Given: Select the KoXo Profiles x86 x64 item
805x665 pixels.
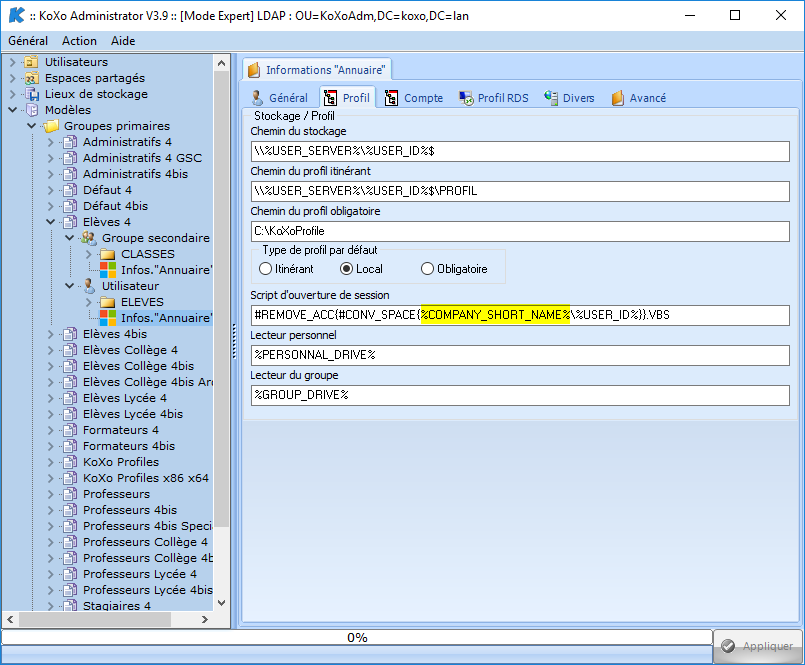Looking at the screenshot, I should 146,478.
